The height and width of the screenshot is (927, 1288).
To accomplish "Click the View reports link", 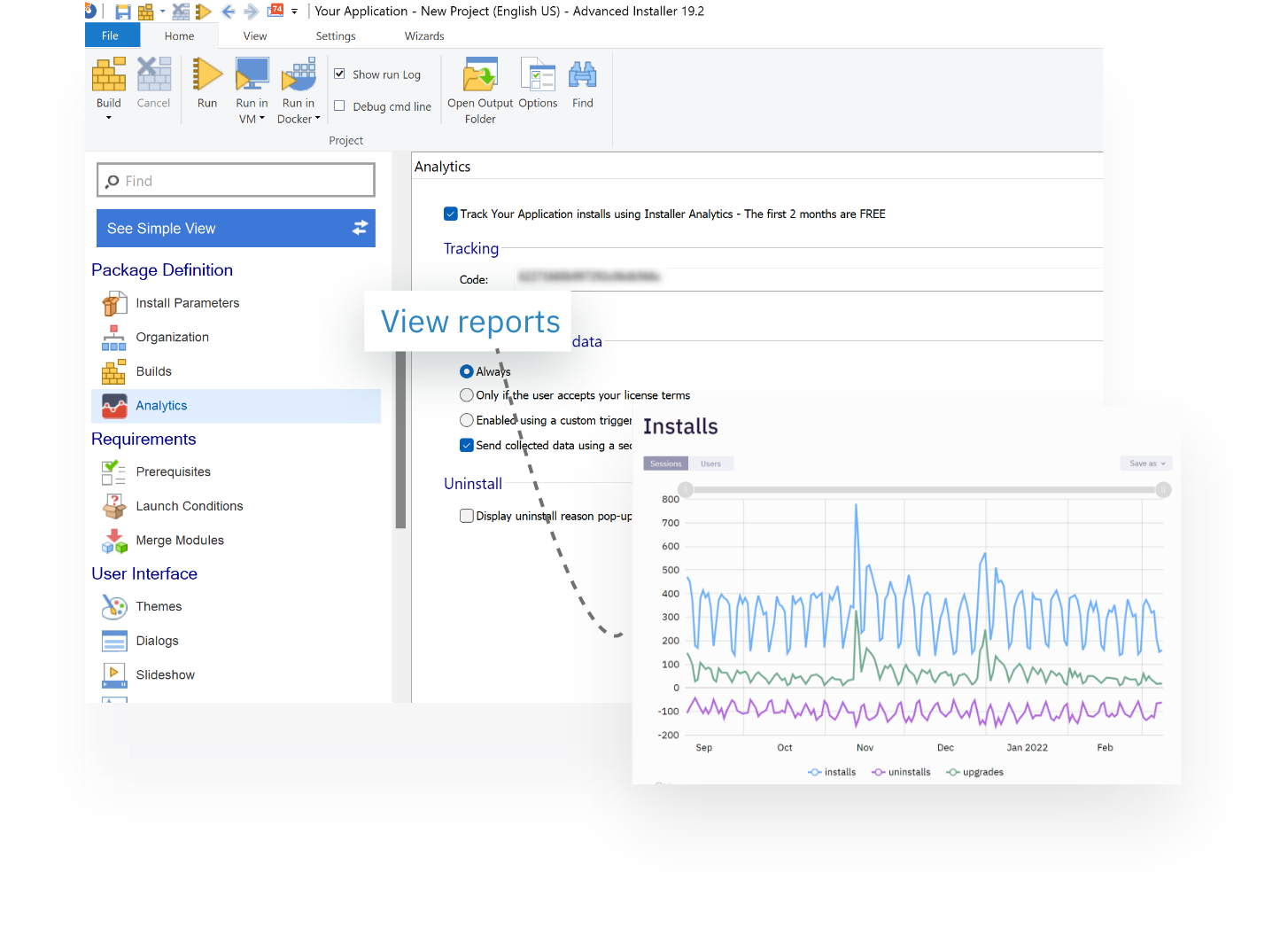I will 470,322.
